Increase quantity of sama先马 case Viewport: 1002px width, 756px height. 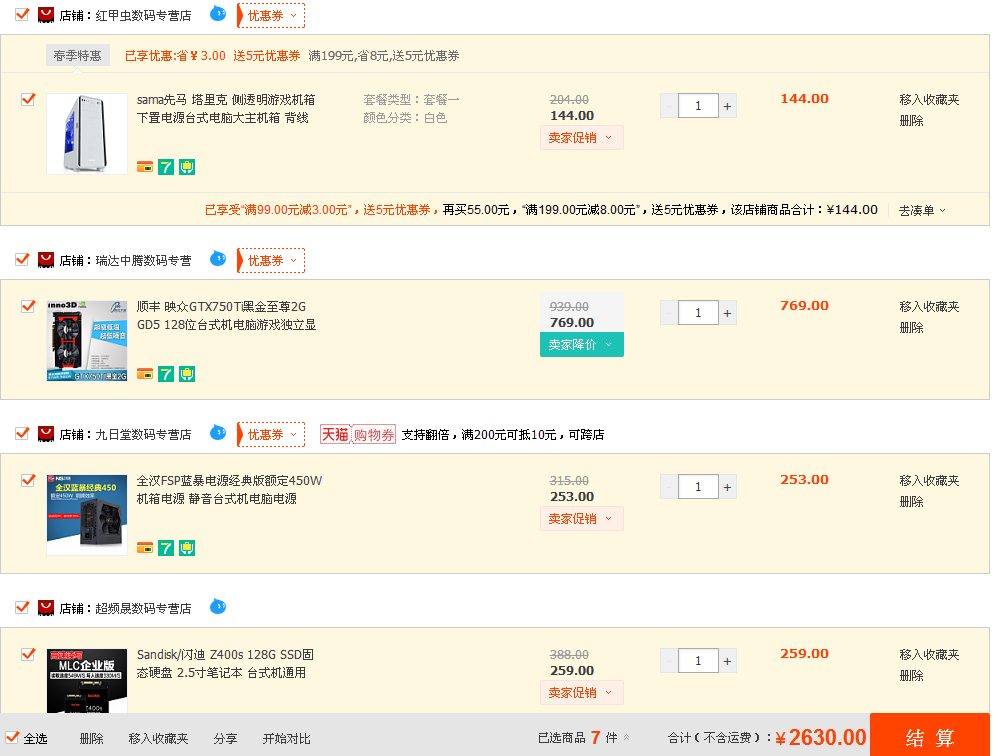pyautogui.click(x=727, y=106)
